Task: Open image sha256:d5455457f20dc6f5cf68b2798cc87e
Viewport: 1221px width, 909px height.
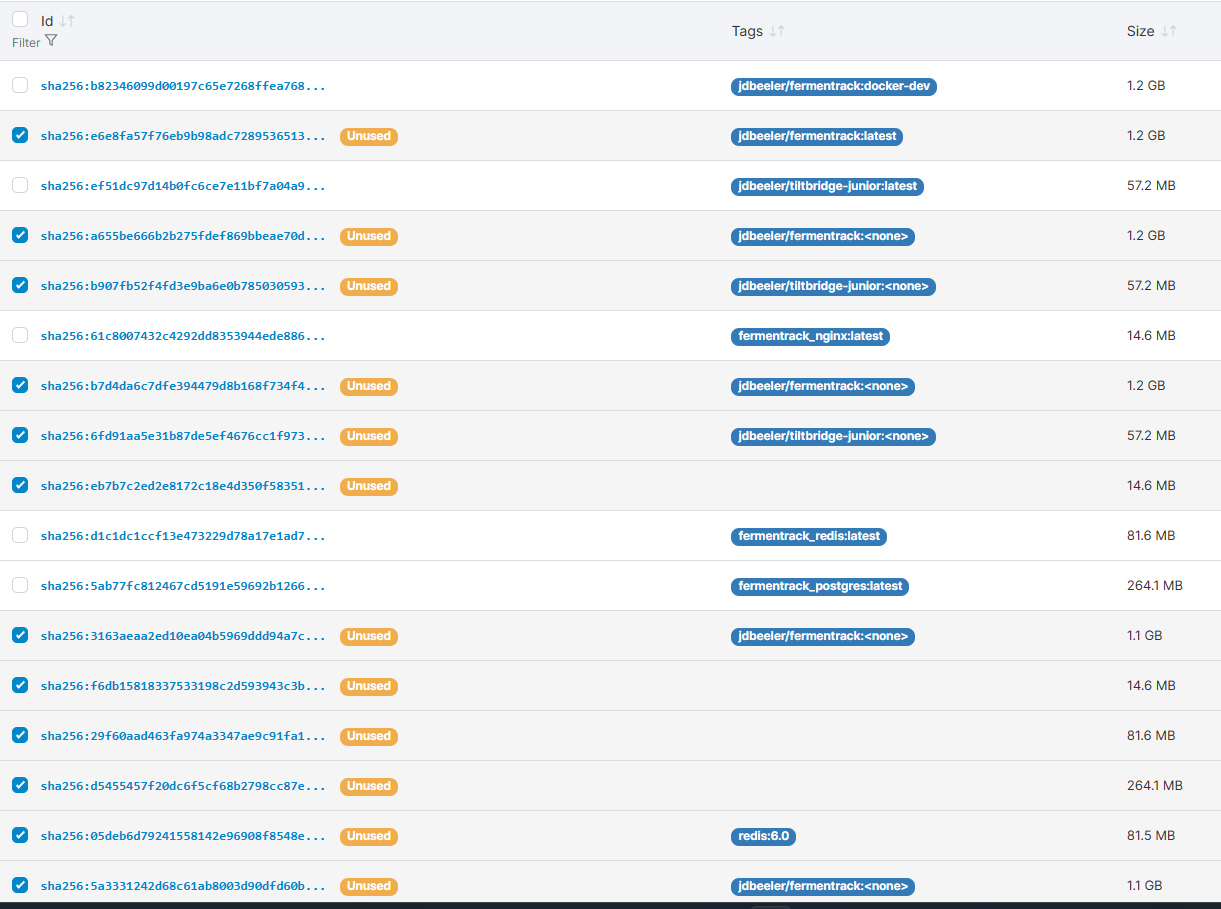Action: click(183, 786)
